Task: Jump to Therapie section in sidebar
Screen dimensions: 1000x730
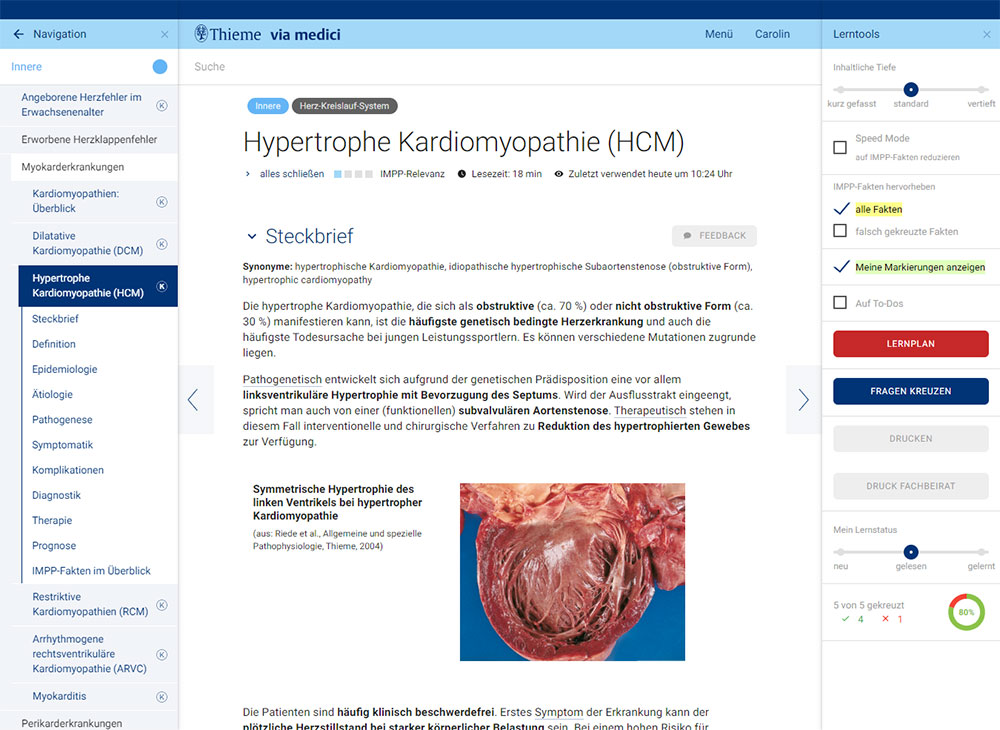Action: coord(52,520)
